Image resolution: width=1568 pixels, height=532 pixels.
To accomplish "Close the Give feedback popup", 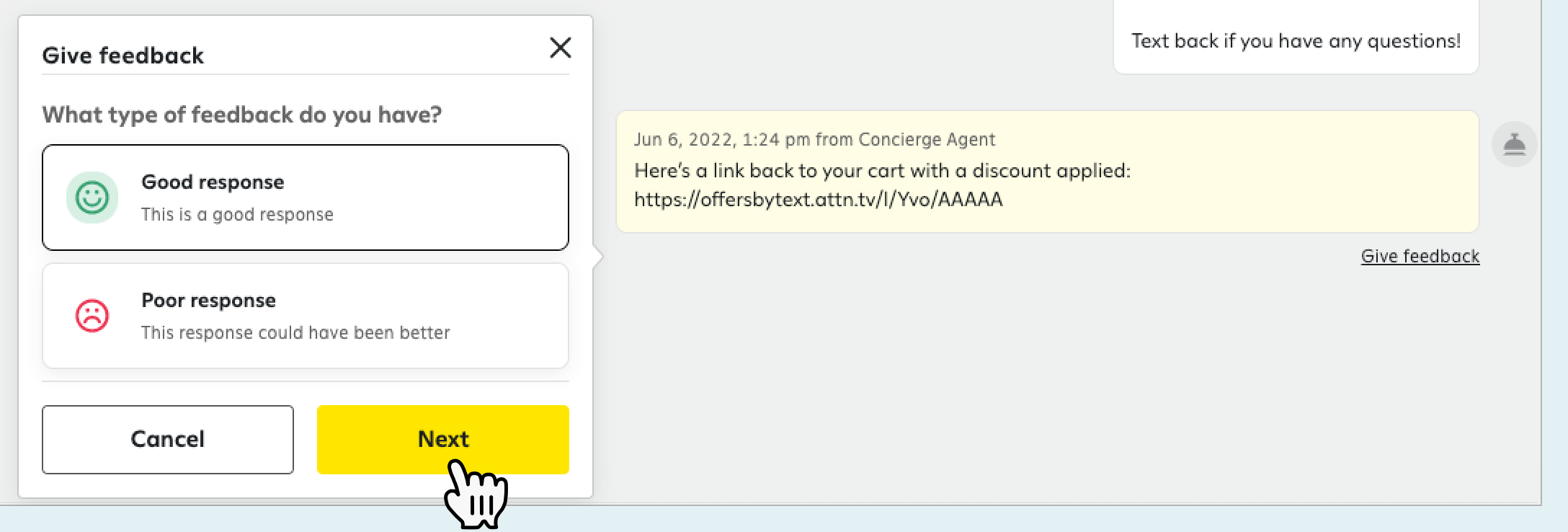I will [x=560, y=48].
